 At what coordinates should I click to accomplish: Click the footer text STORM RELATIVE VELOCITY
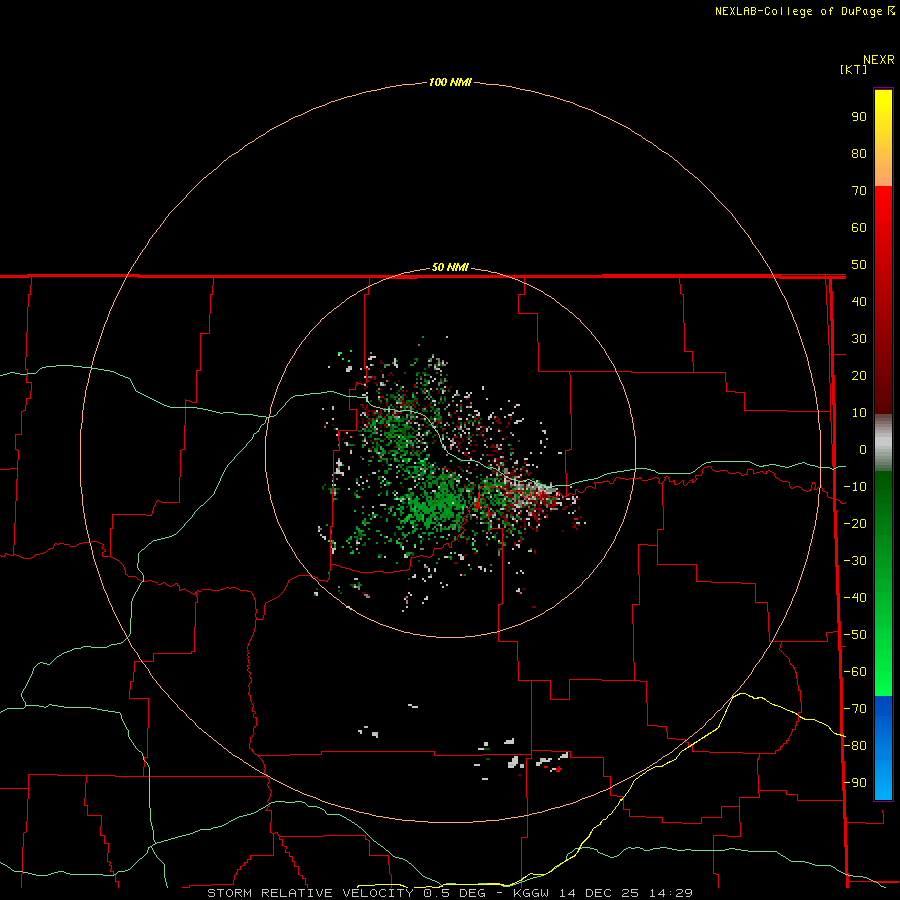pyautogui.click(x=309, y=893)
